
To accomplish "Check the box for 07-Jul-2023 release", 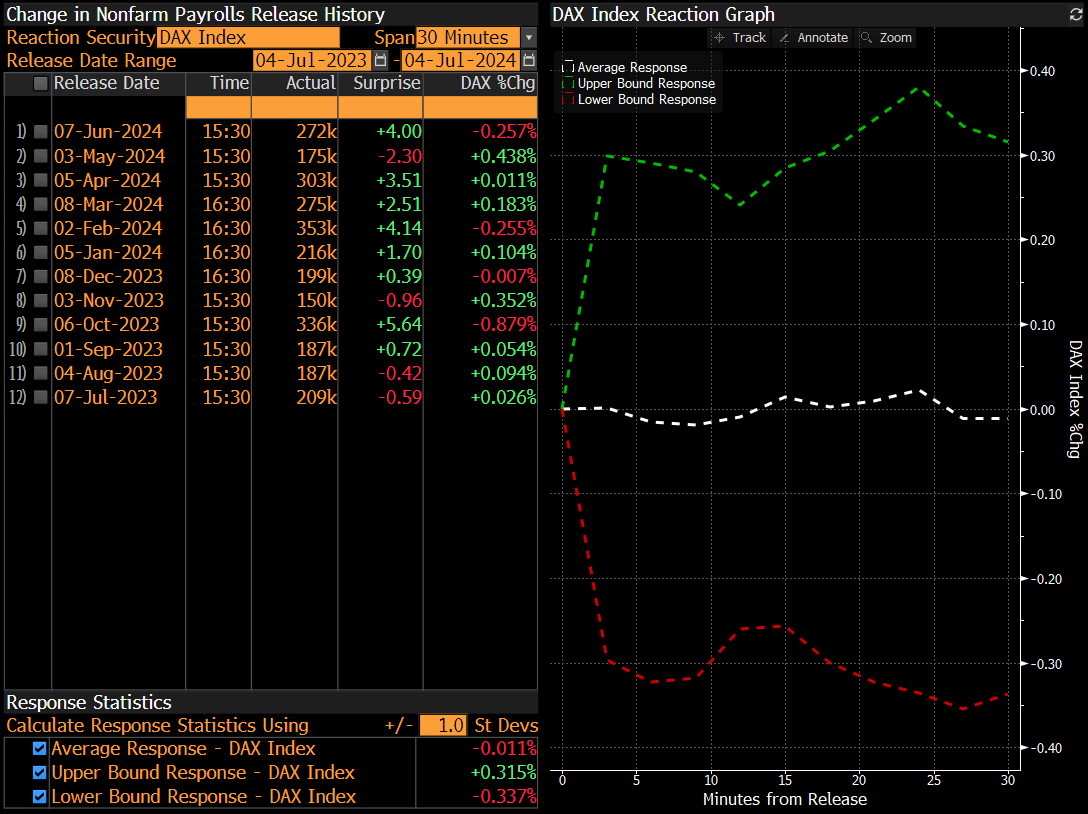I will (41, 397).
